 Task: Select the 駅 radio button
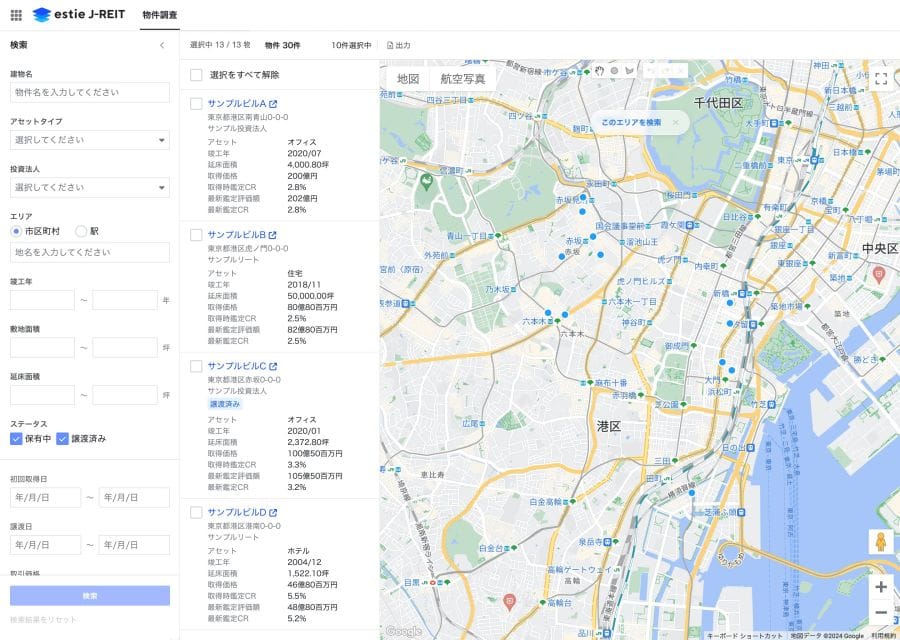[x=81, y=231]
